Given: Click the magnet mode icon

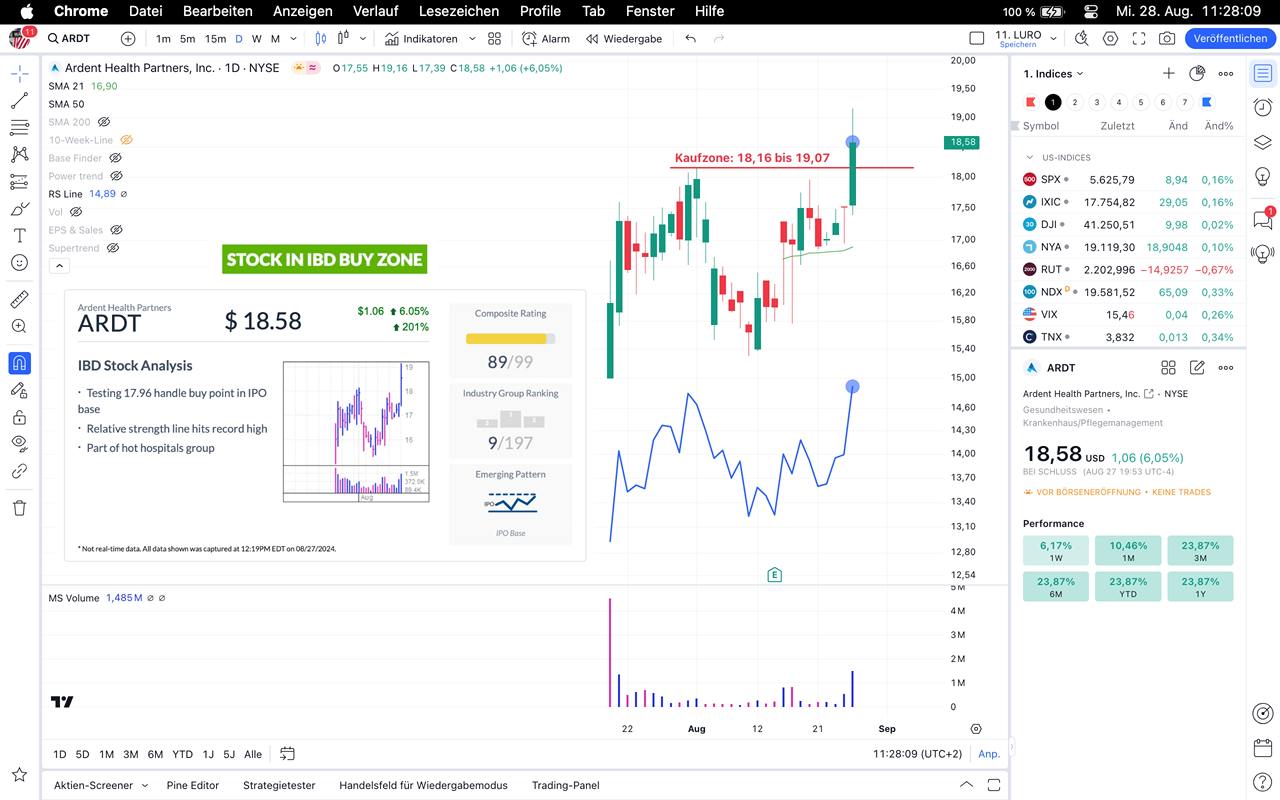Looking at the screenshot, I should 19,363.
